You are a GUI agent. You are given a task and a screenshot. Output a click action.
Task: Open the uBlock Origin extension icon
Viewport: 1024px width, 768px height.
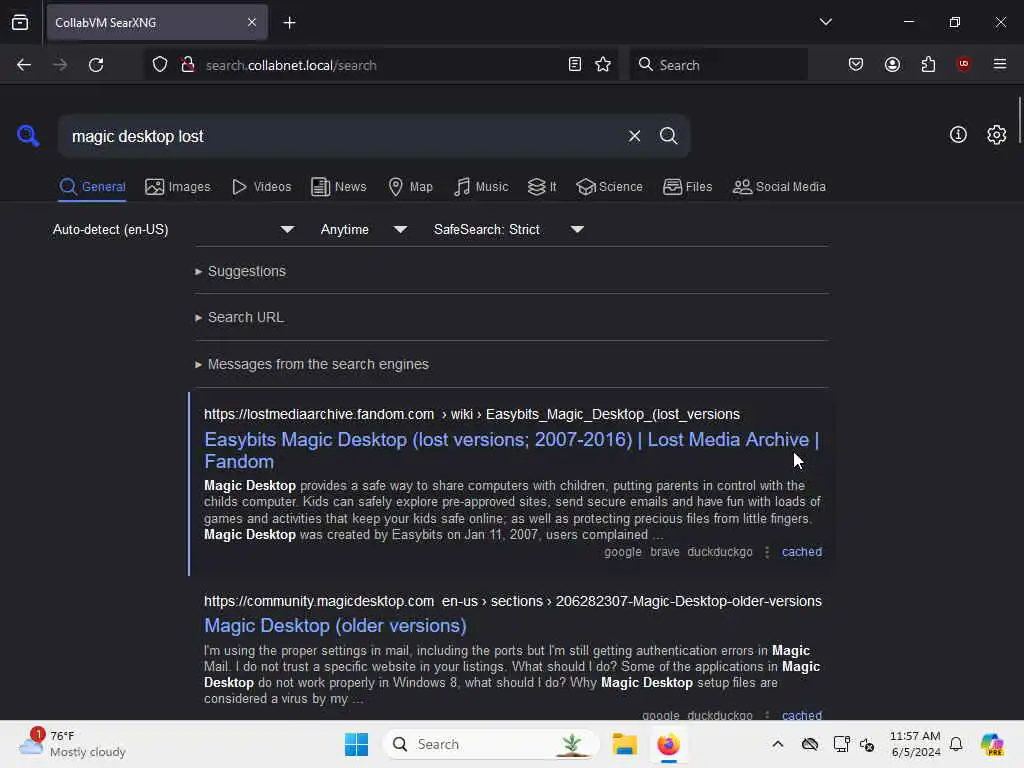(963, 64)
